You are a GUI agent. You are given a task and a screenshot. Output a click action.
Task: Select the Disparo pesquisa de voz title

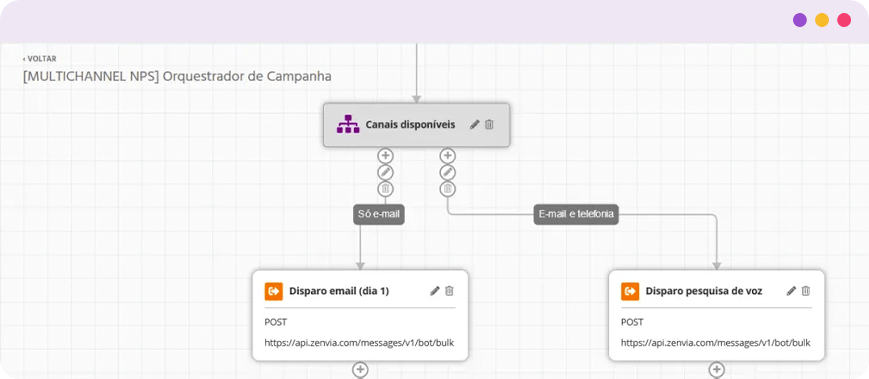pos(704,291)
